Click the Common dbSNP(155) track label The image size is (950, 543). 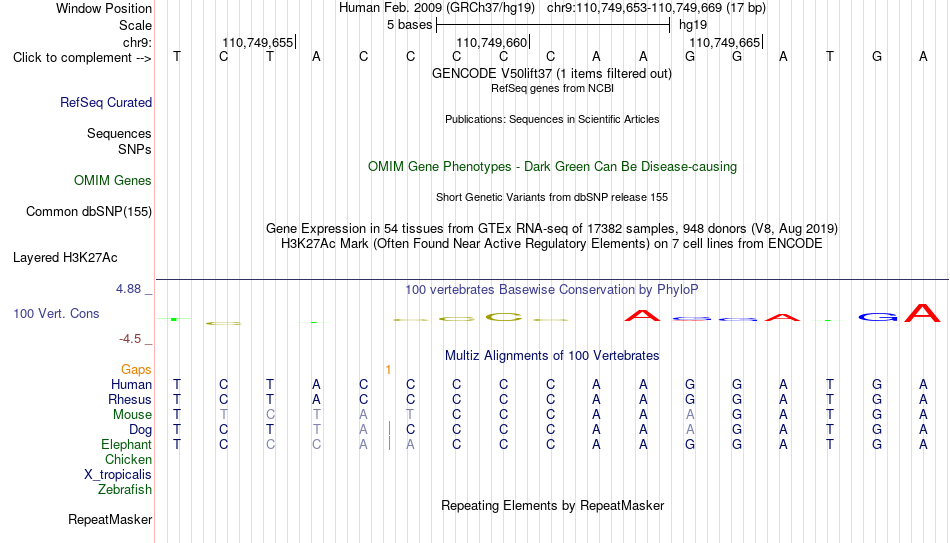[89, 212]
